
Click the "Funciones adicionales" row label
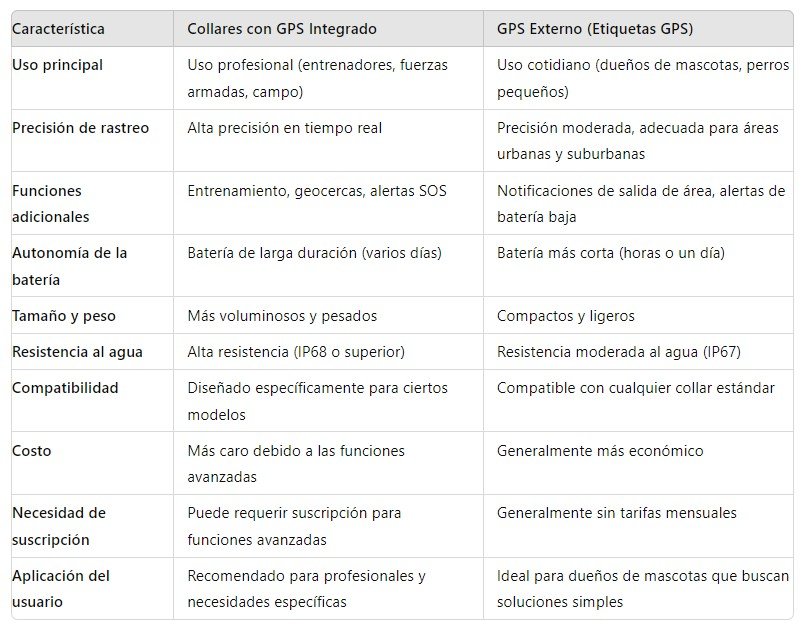50,203
